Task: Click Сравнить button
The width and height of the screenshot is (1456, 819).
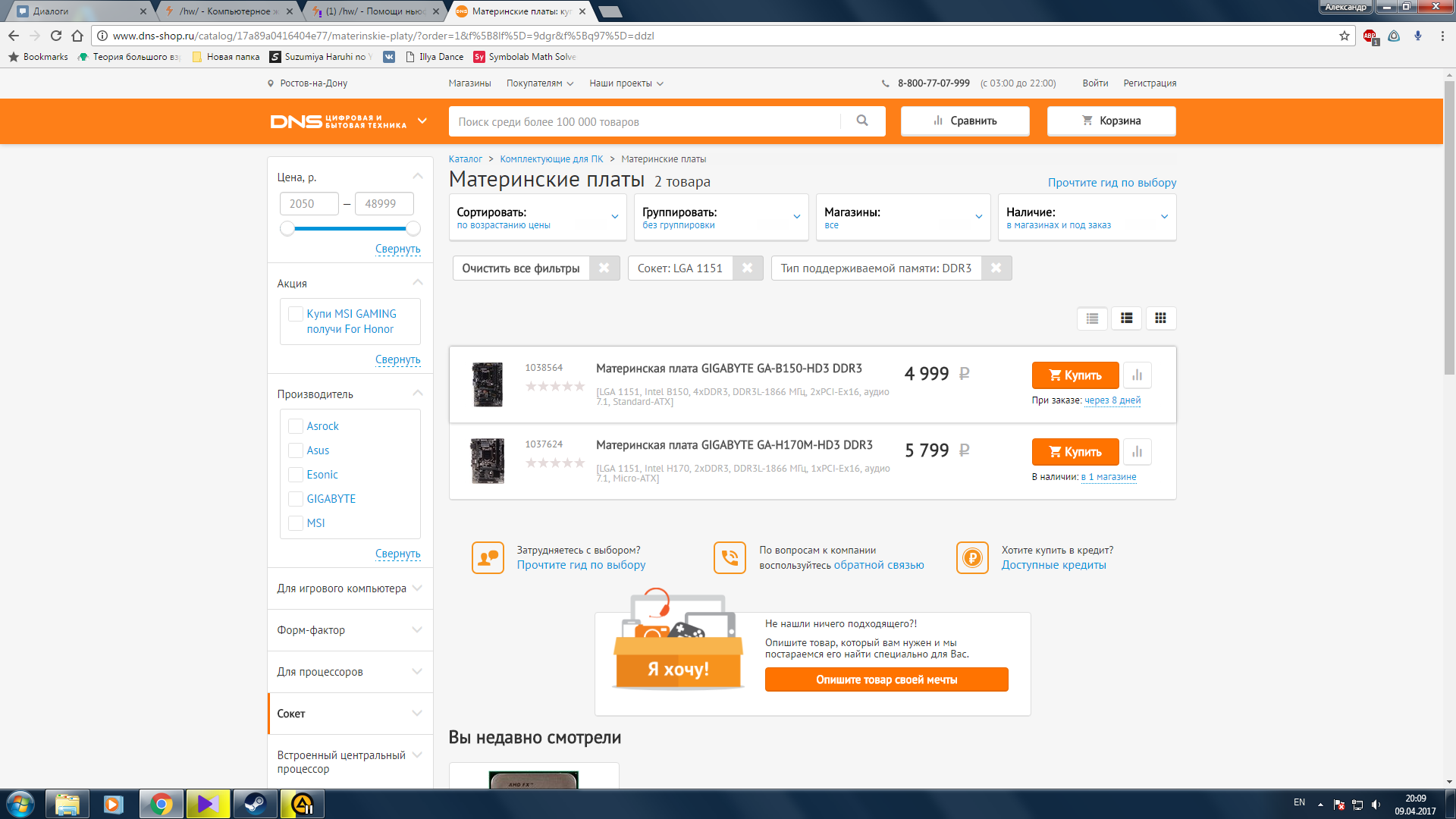Action: 965,121
